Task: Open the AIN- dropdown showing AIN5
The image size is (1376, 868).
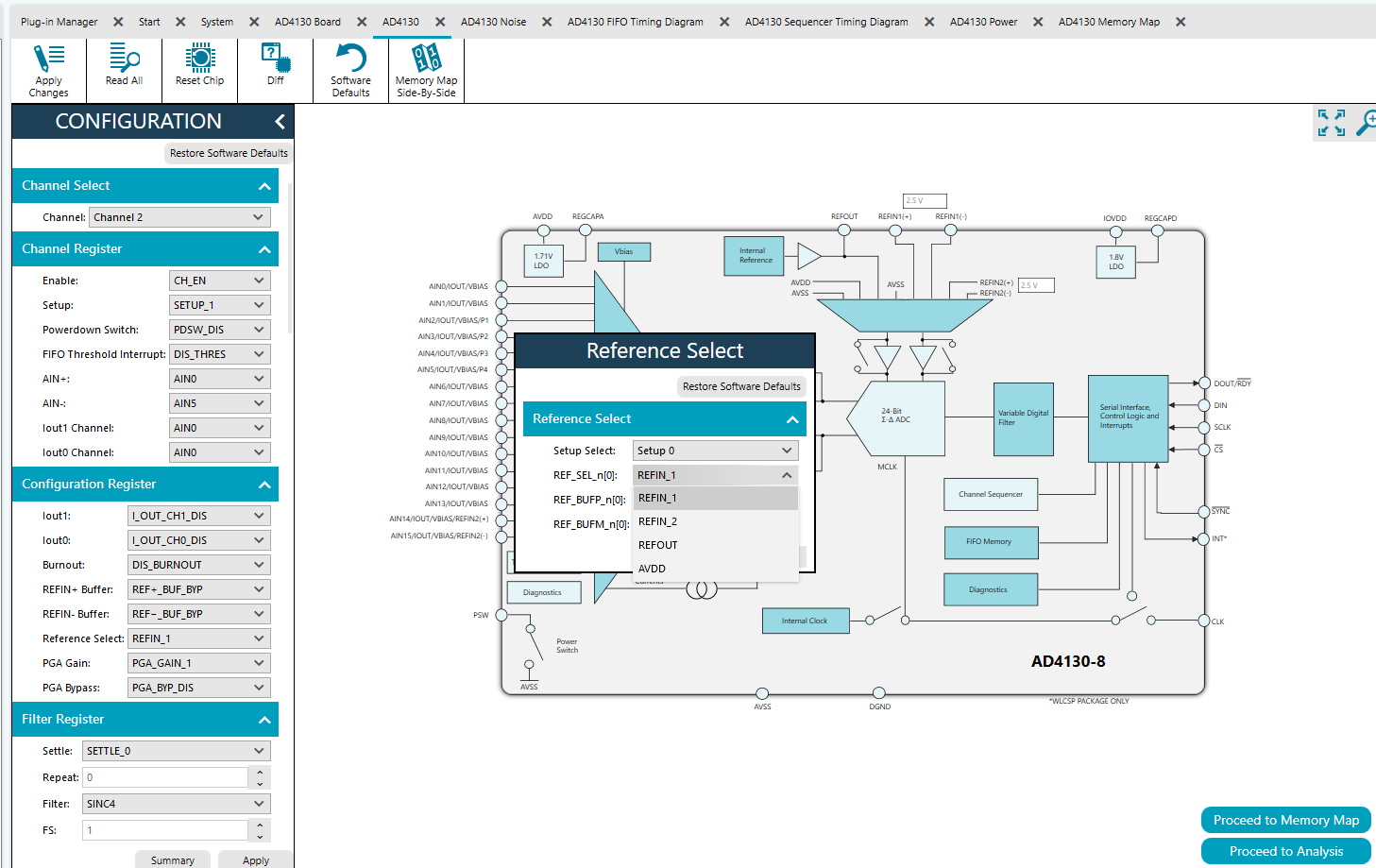Action: click(x=220, y=403)
